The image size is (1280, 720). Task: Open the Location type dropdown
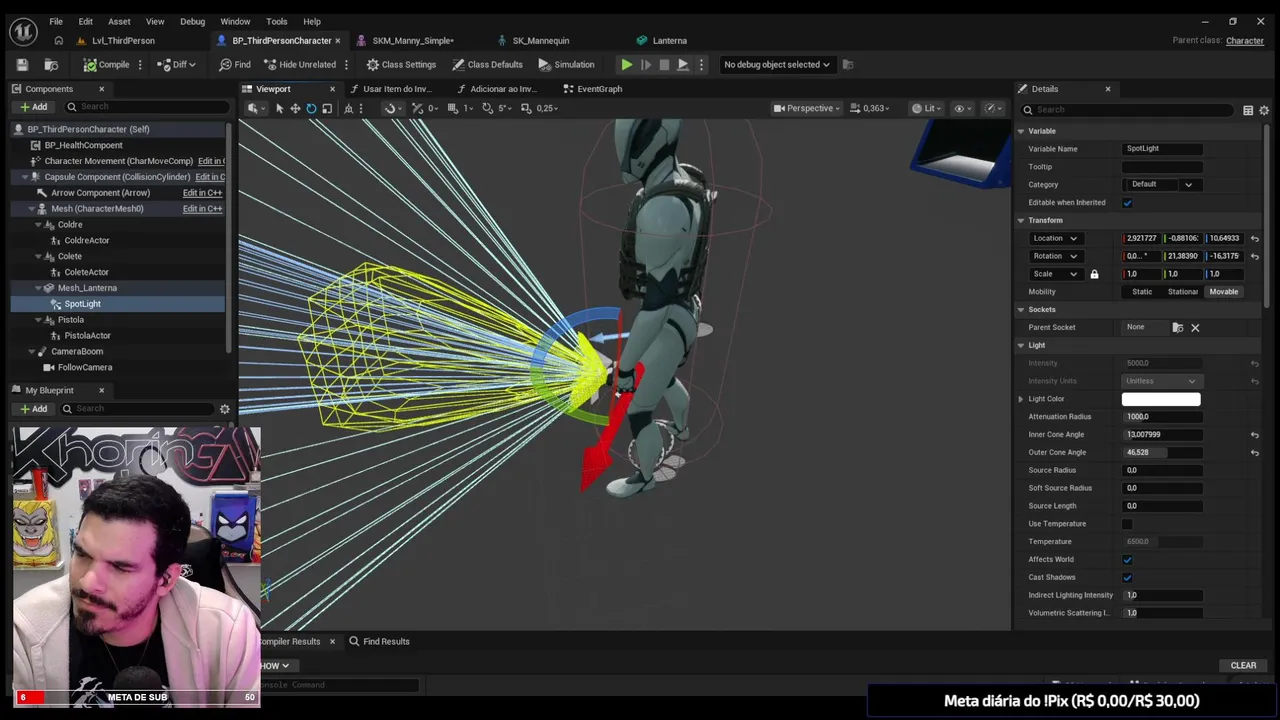(x=1056, y=238)
